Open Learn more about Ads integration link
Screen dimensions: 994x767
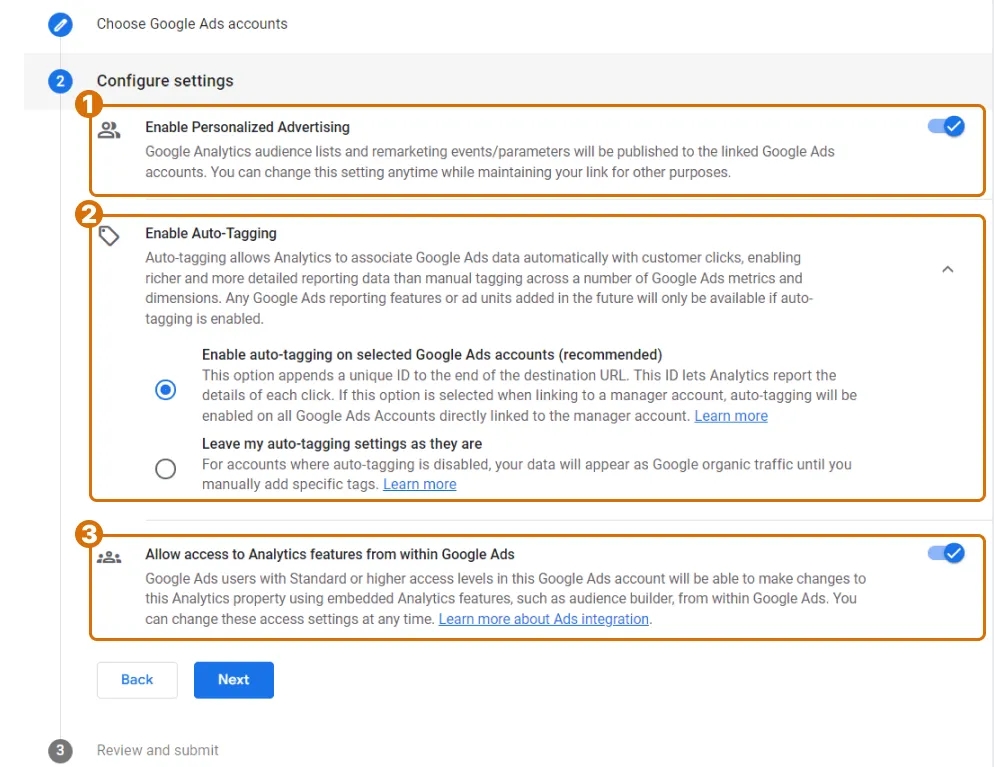(544, 619)
